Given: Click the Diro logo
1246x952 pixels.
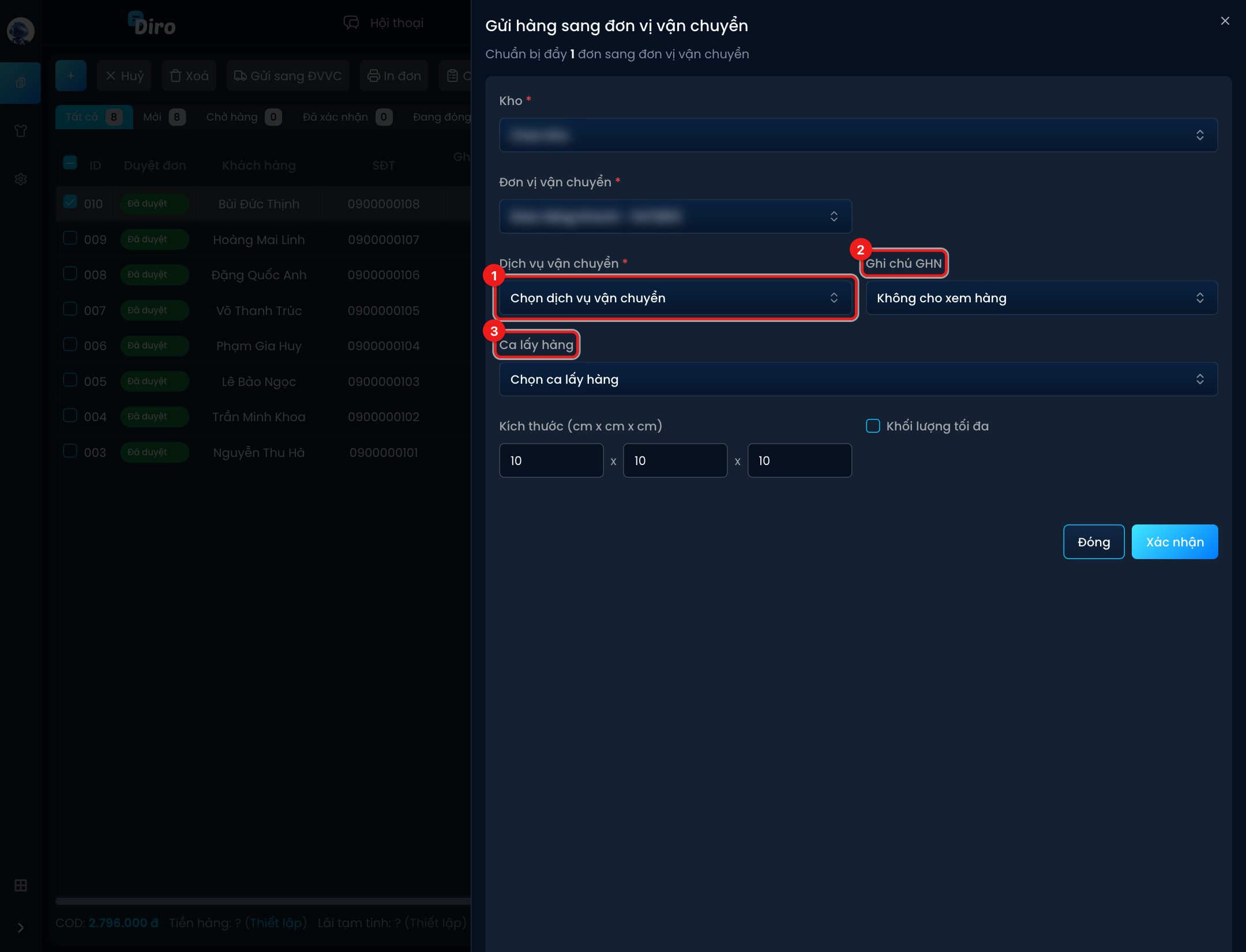Looking at the screenshot, I should [x=152, y=24].
